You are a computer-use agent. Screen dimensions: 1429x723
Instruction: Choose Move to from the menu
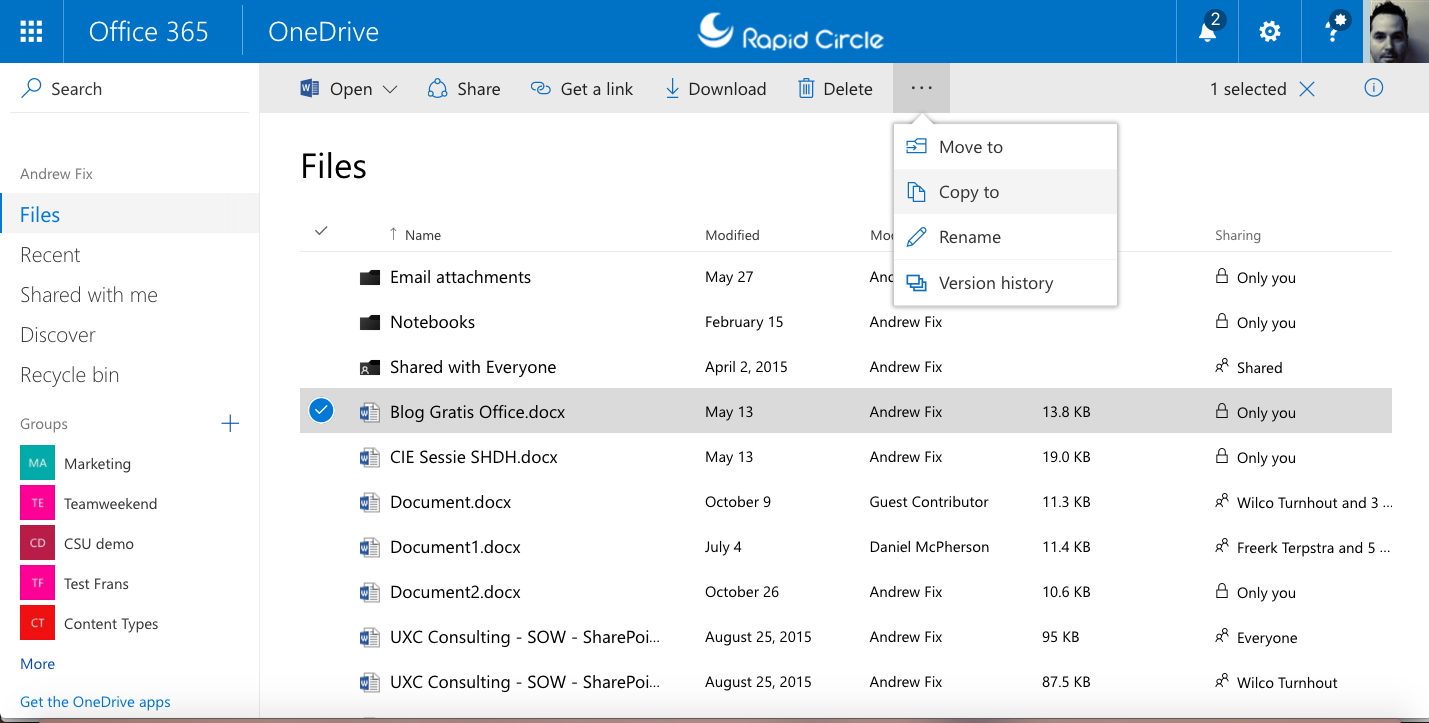pyautogui.click(x=1005, y=147)
